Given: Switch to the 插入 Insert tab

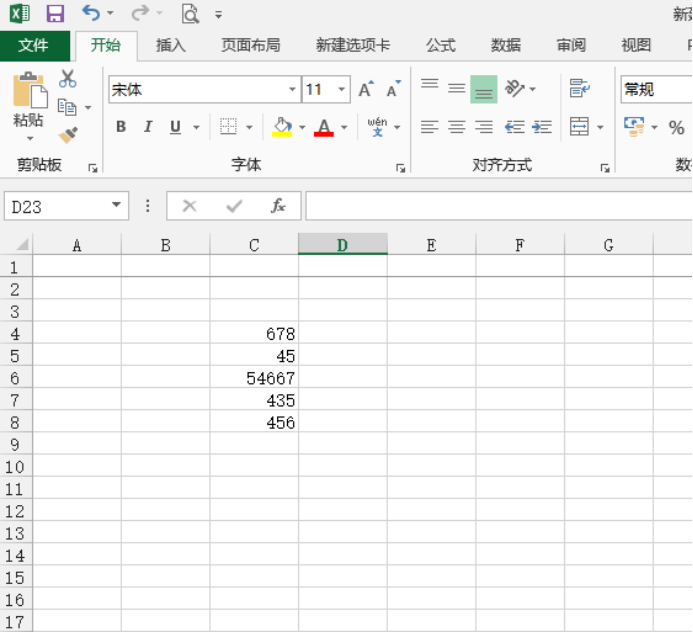Looking at the screenshot, I should click(171, 46).
